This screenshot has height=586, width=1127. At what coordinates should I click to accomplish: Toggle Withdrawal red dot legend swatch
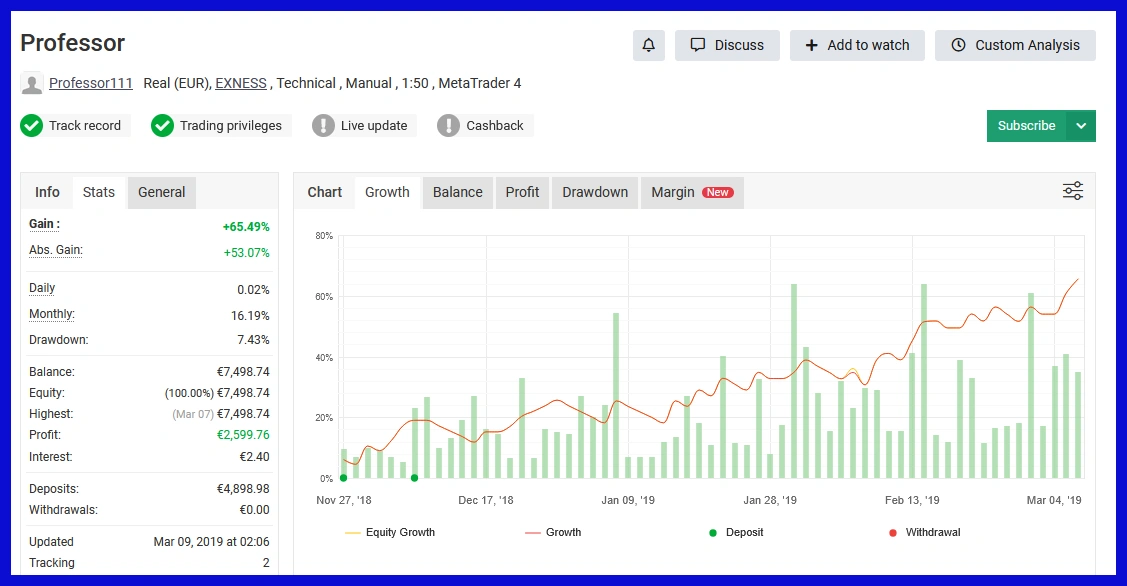[893, 533]
